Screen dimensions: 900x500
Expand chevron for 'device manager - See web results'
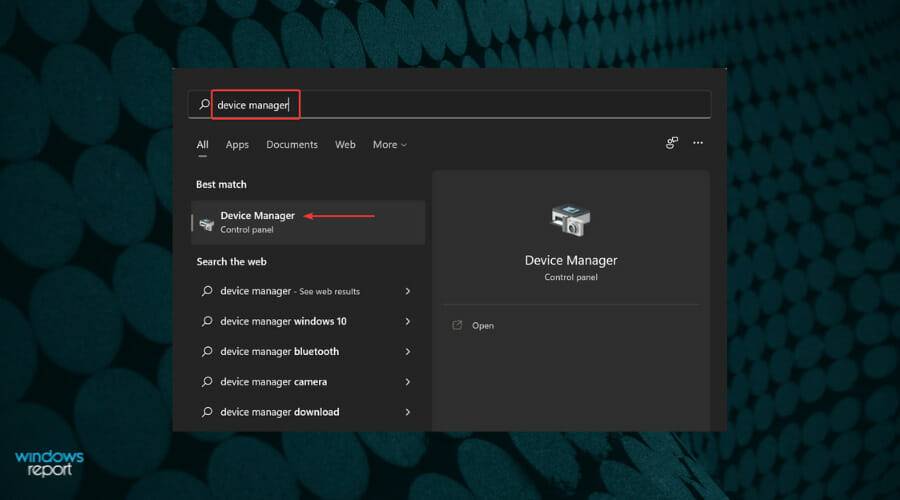(x=408, y=291)
